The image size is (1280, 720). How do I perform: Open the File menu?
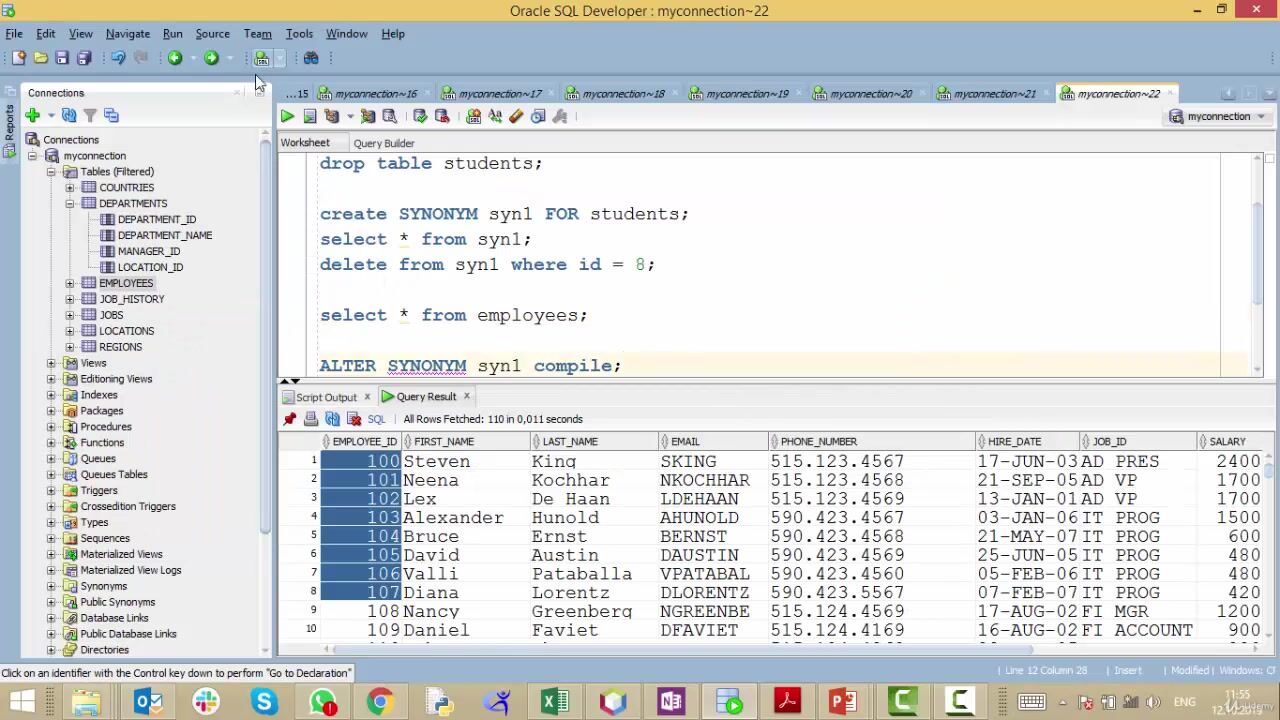[14, 34]
